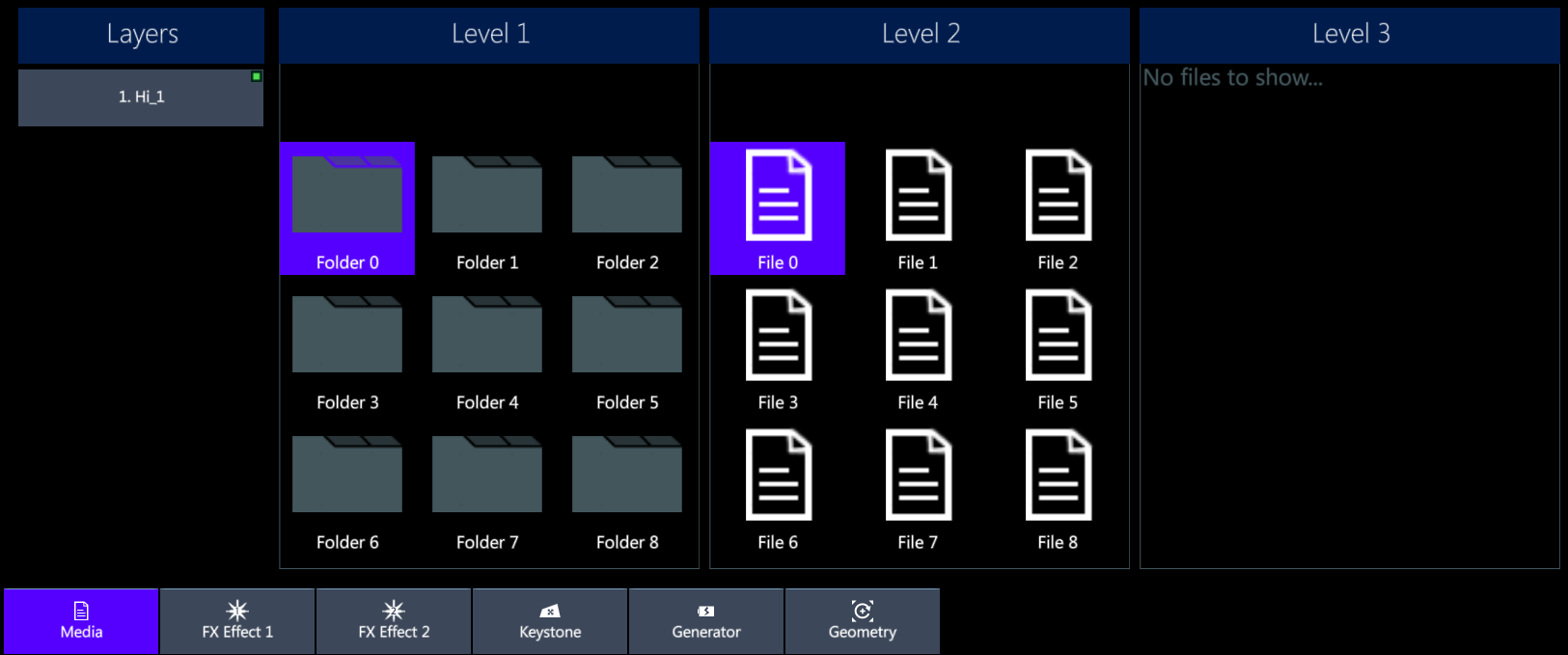1568x655 pixels.
Task: Pick File 7 in Level 2
Action: click(918, 488)
